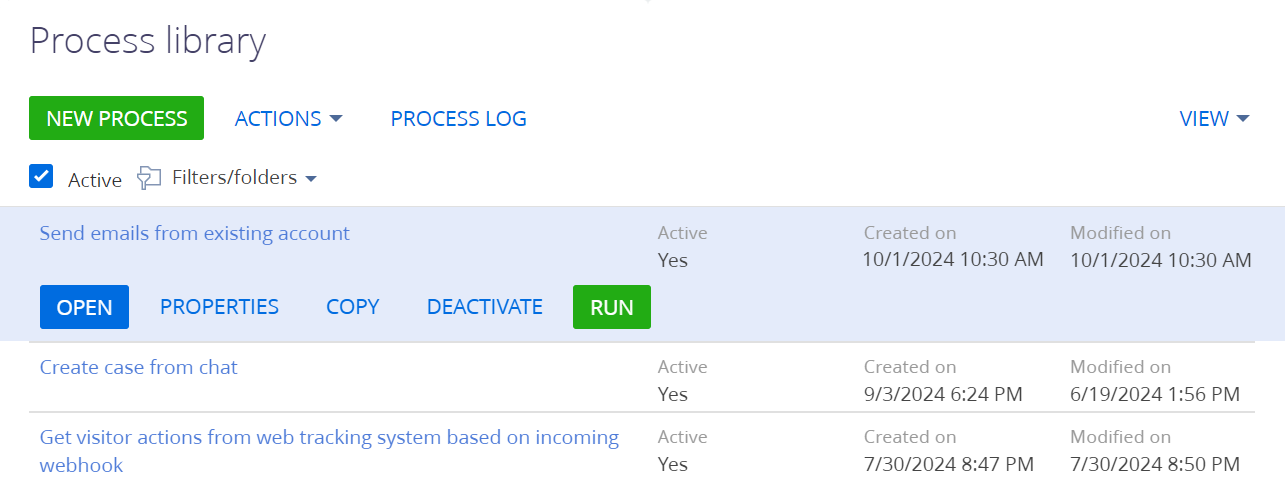
Task: Click the NEW PROCESS button
Action: 116,118
